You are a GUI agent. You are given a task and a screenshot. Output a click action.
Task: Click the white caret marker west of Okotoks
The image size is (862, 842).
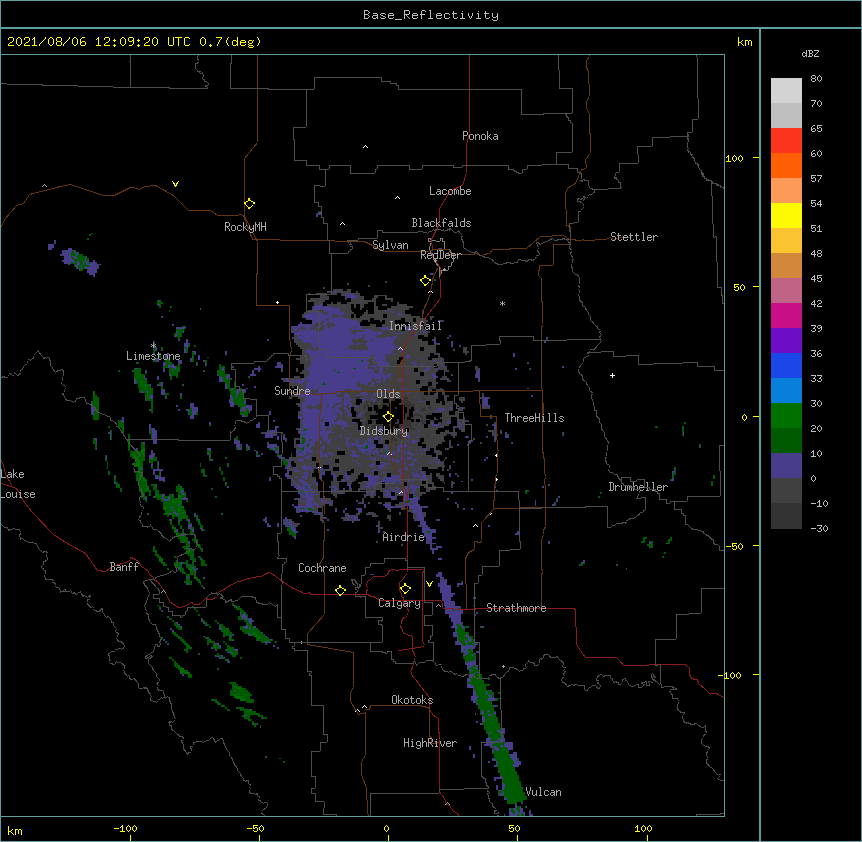(364, 707)
